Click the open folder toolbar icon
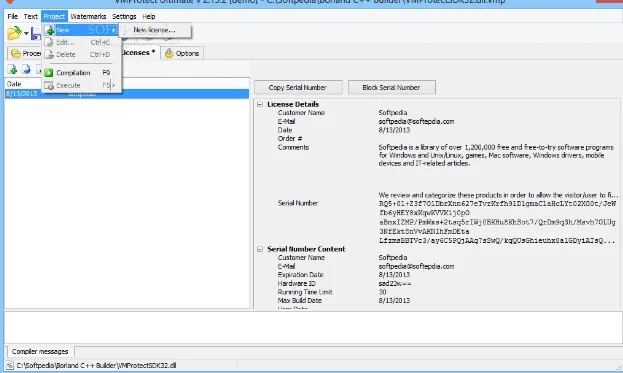Screen dimensions: 623x373 (14, 33)
